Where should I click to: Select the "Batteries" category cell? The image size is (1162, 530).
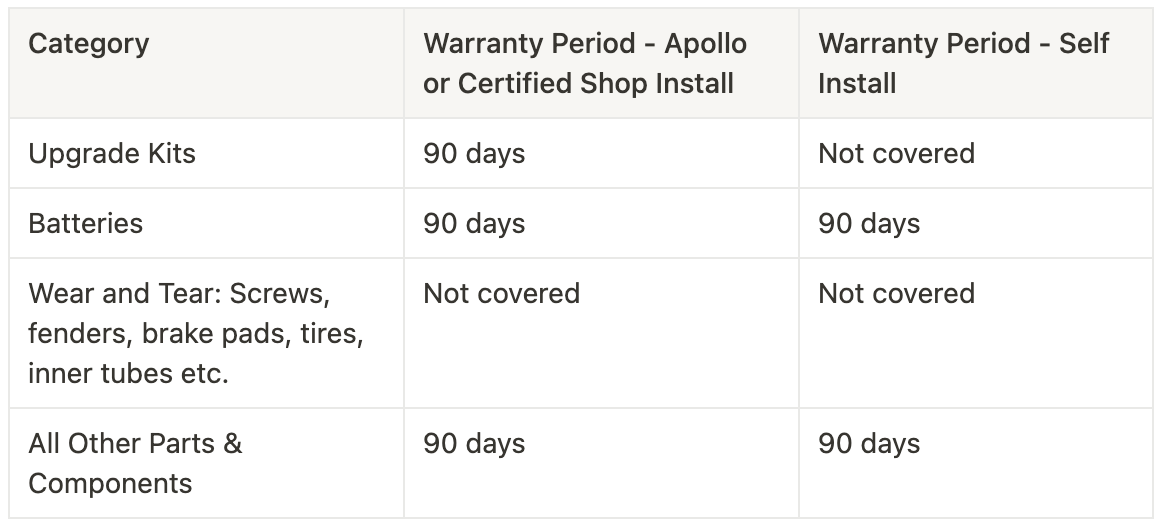point(86,224)
